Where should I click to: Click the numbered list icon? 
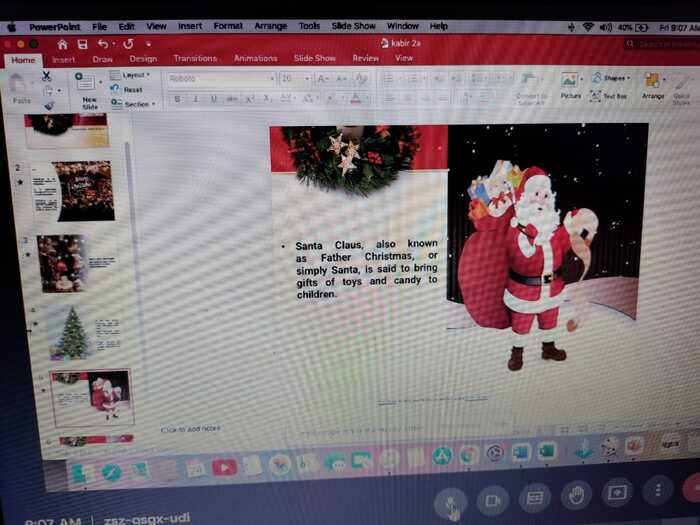click(412, 79)
